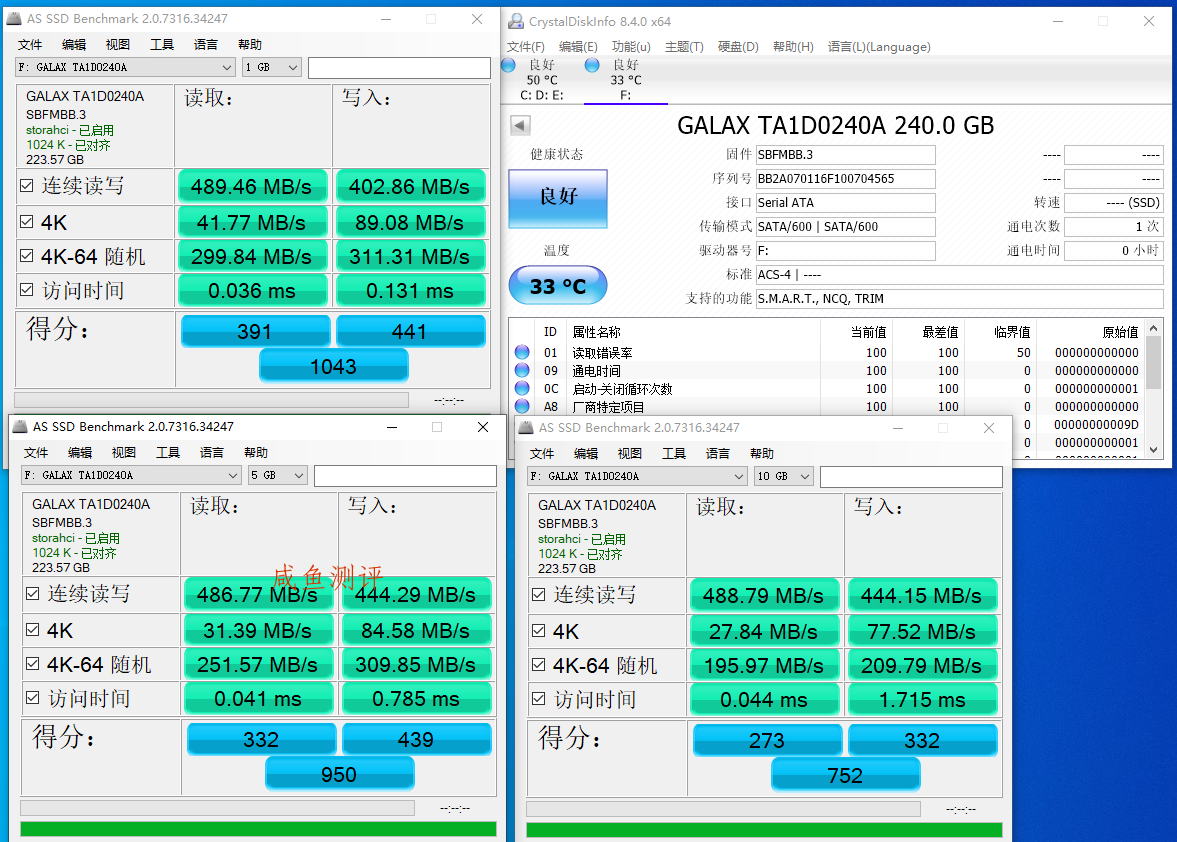
Task: Disable 4K-64 随机 in the 5 GB window
Action: point(32,664)
